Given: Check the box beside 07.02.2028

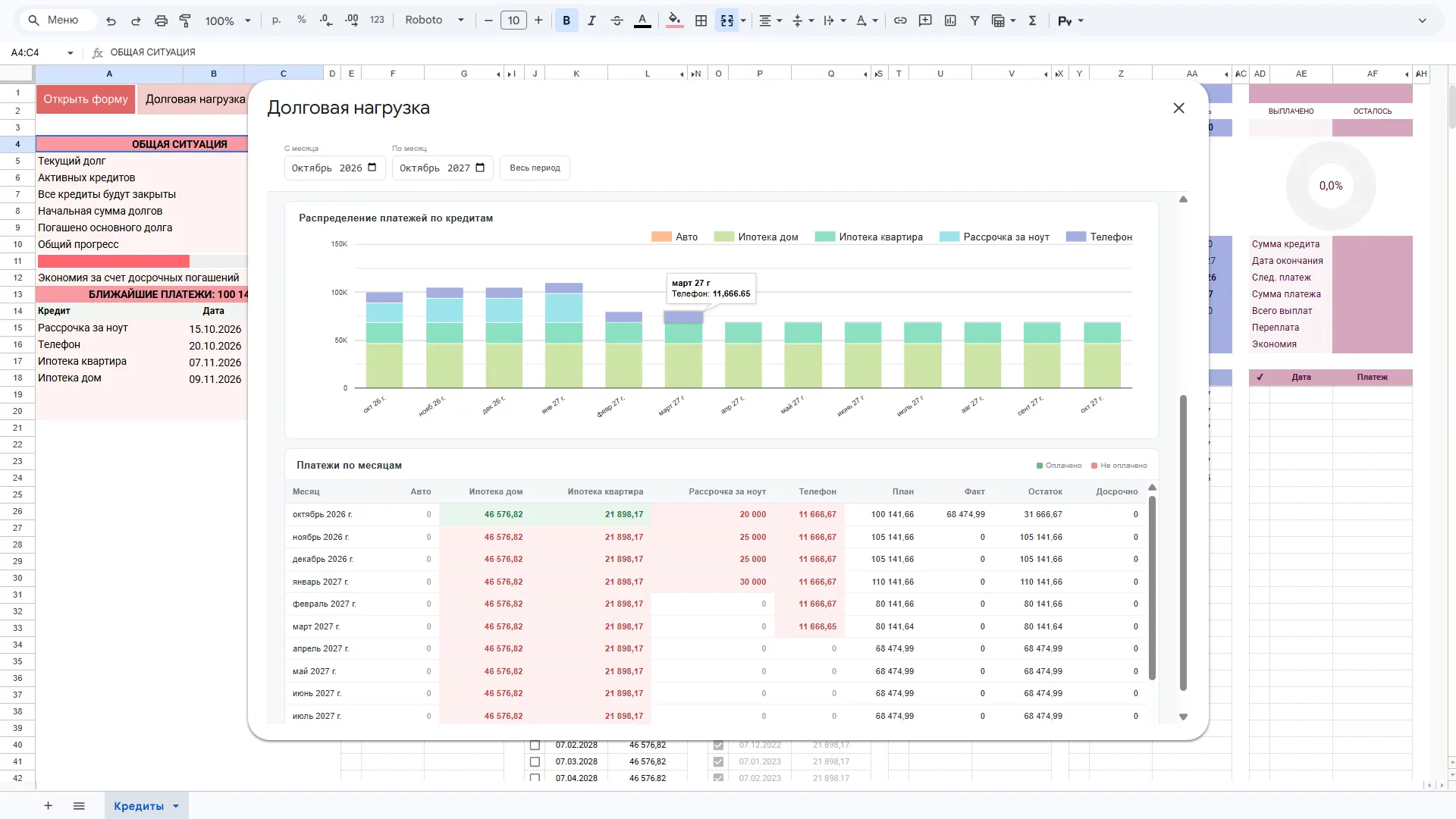Looking at the screenshot, I should click(x=535, y=745).
